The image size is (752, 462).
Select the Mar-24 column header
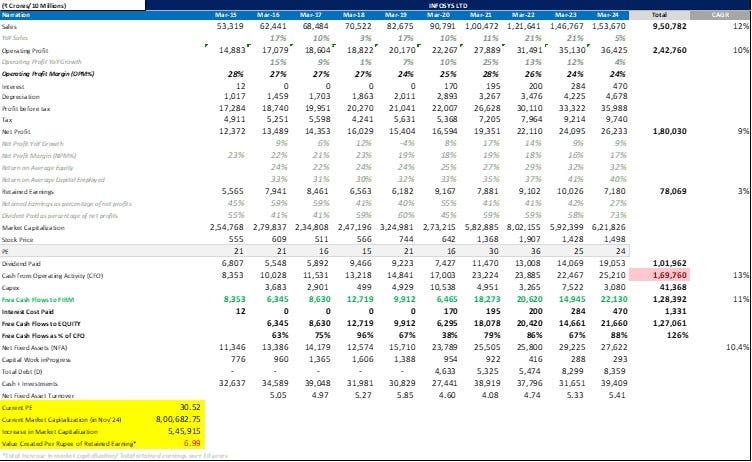coord(608,15)
